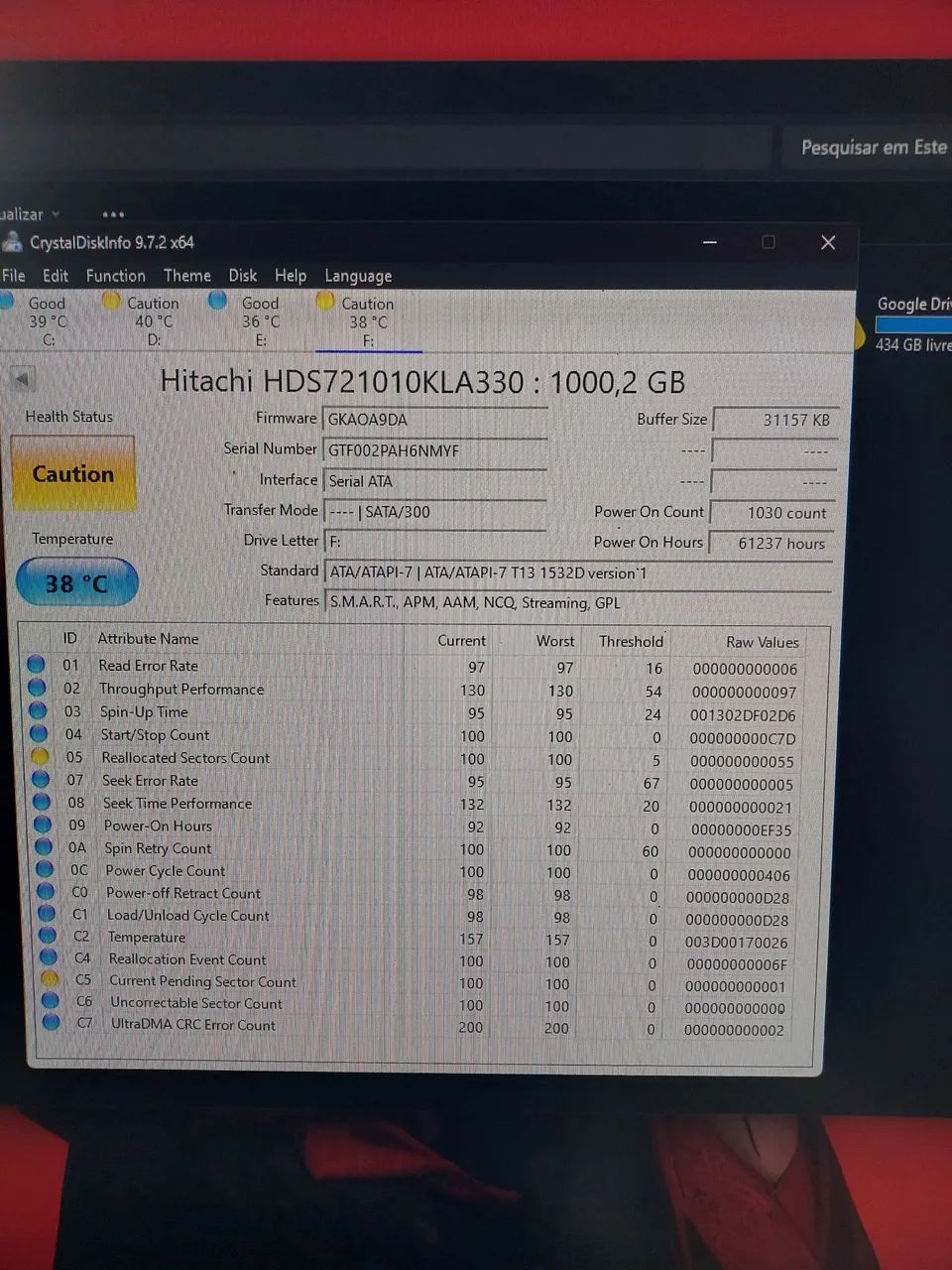This screenshot has height=1270, width=952.
Task: Click the Raw Values column header
Action: click(x=762, y=642)
